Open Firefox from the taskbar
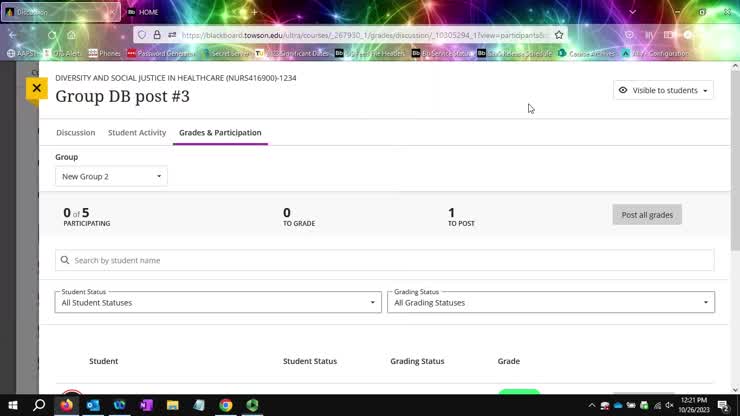 pyautogui.click(x=67, y=405)
